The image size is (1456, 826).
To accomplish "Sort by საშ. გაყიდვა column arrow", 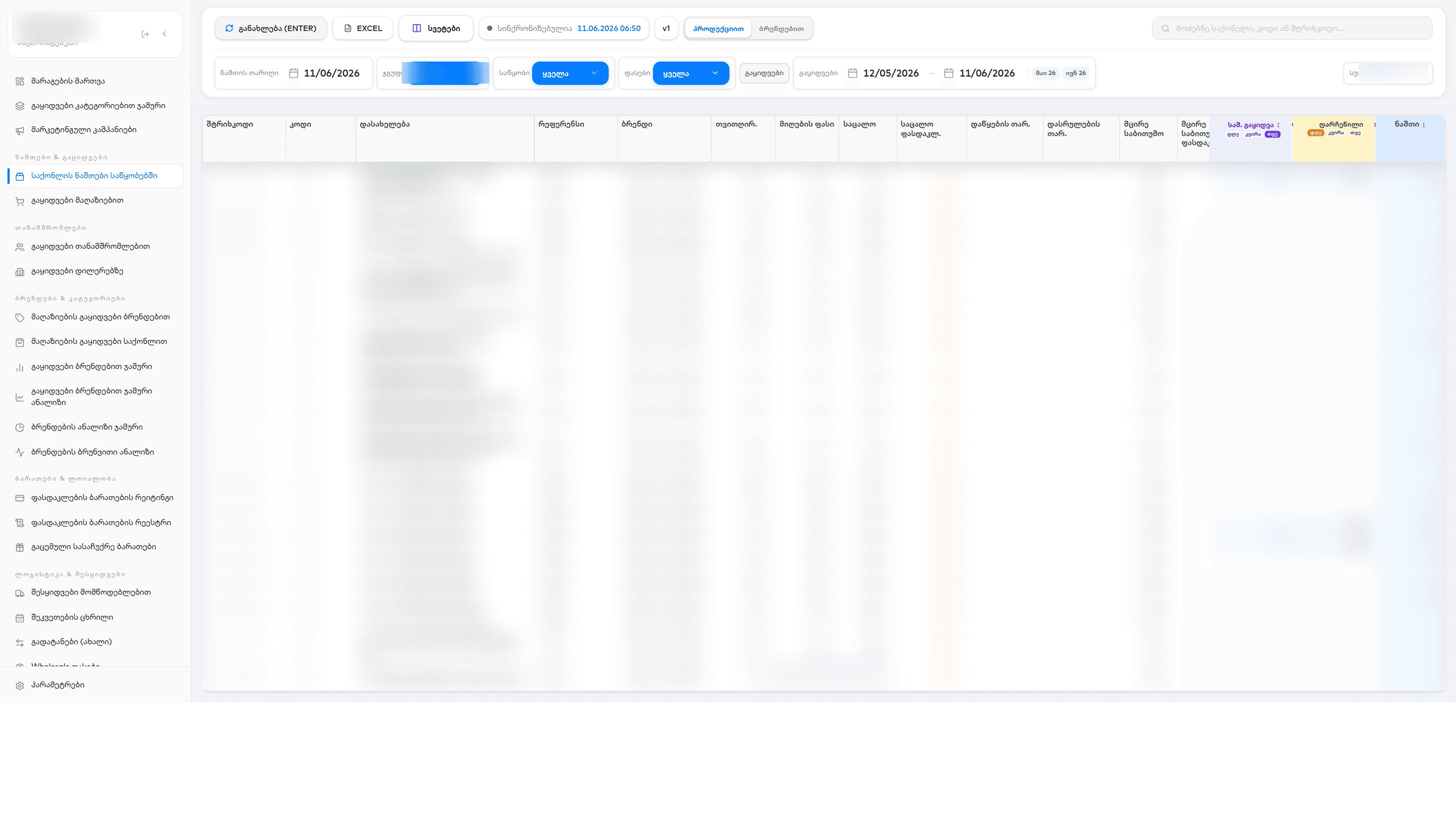I will click(1278, 125).
